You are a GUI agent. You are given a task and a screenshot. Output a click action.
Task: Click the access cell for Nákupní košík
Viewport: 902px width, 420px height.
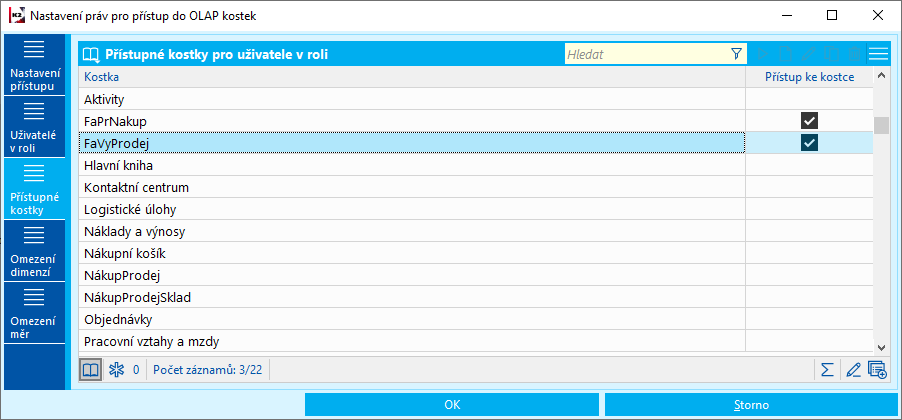click(x=809, y=253)
